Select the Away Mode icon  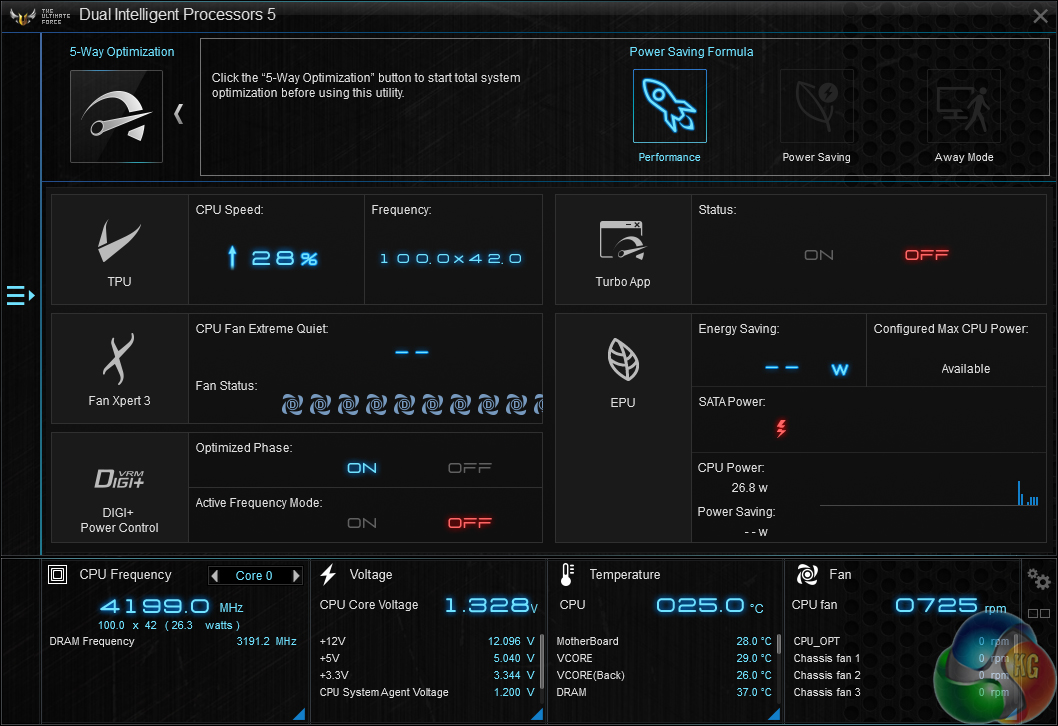pyautogui.click(x=963, y=106)
